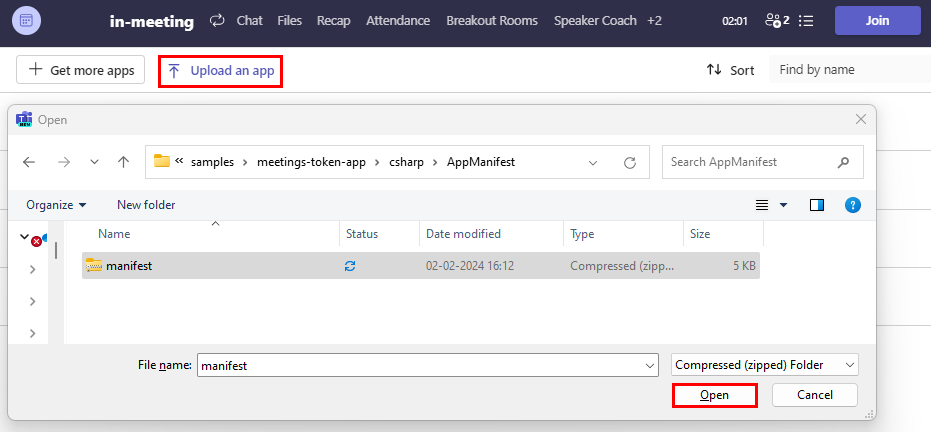Click the manifest zip file icon
The height and width of the screenshot is (432, 931).
click(94, 265)
